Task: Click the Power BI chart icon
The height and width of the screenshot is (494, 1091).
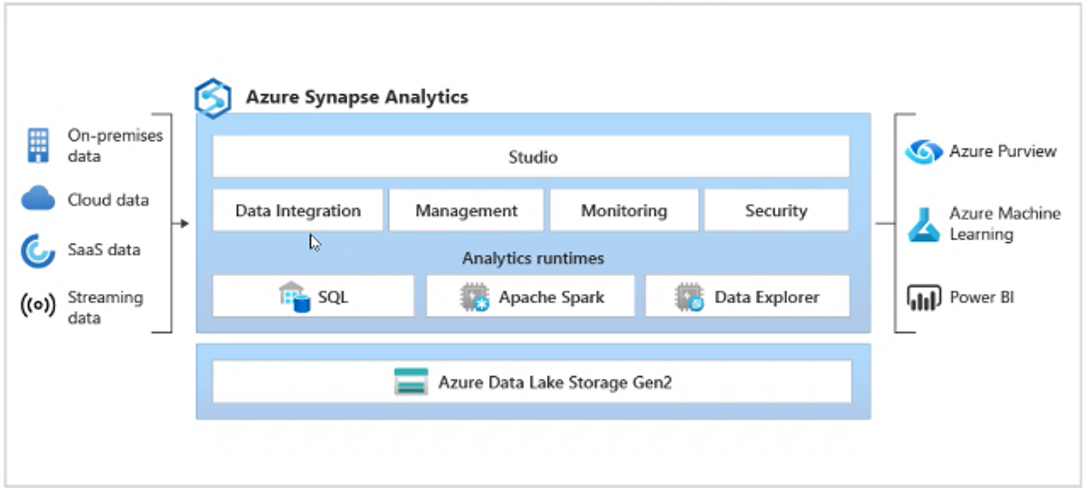Action: pyautogui.click(x=923, y=297)
